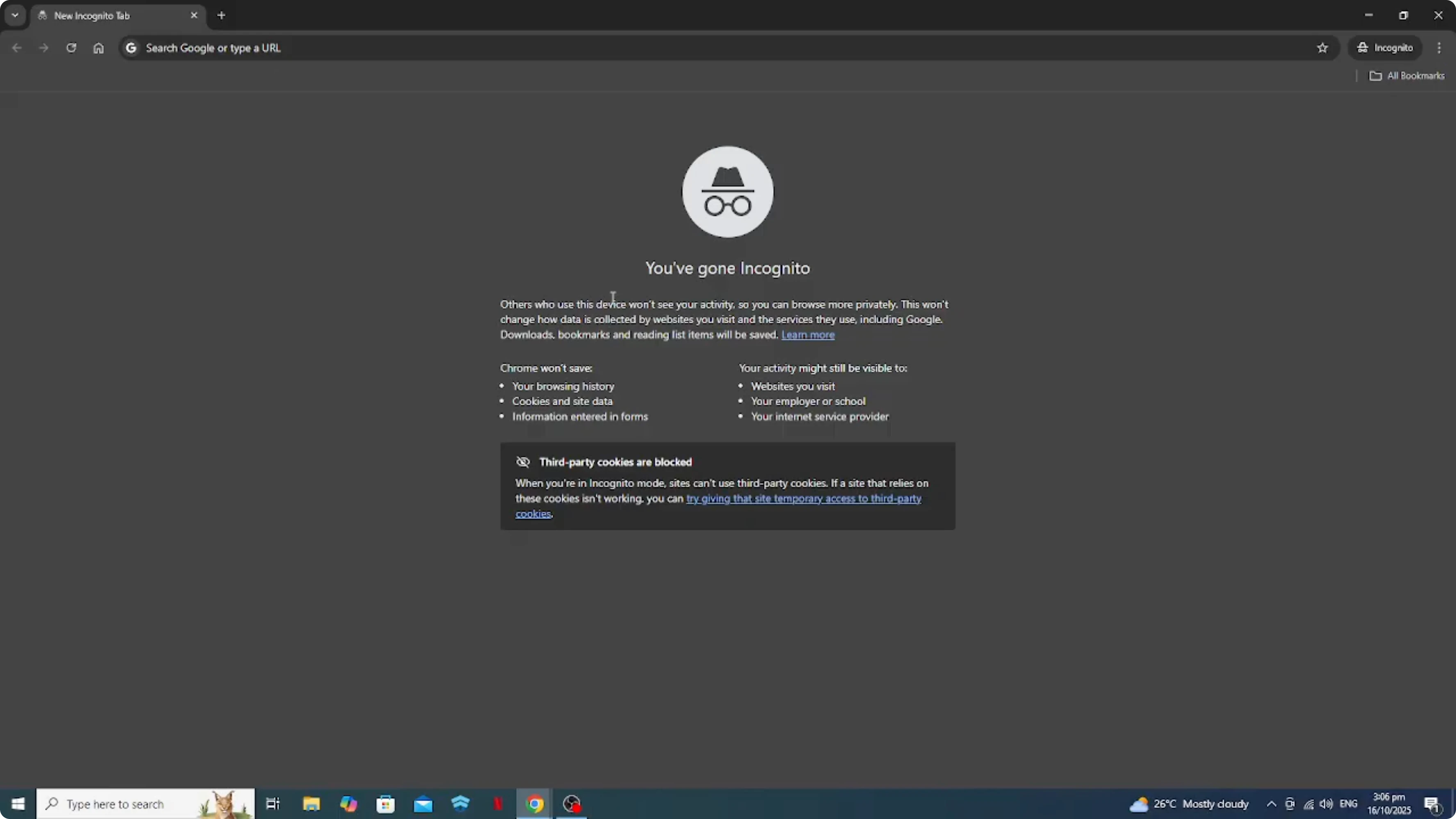Click the Your internet service provider bullet

(x=819, y=416)
